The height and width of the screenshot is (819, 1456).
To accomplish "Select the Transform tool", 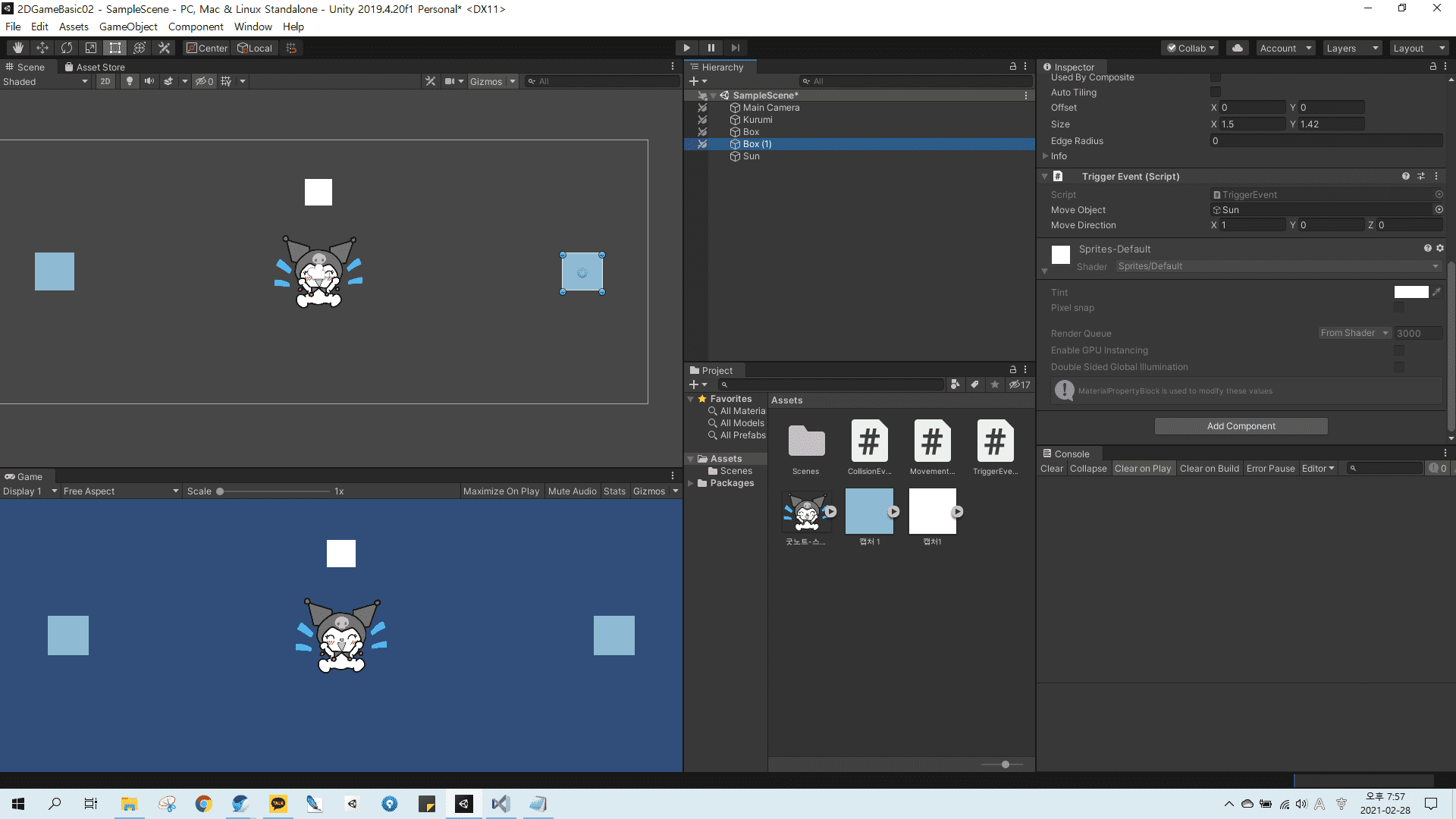I will click(140, 48).
